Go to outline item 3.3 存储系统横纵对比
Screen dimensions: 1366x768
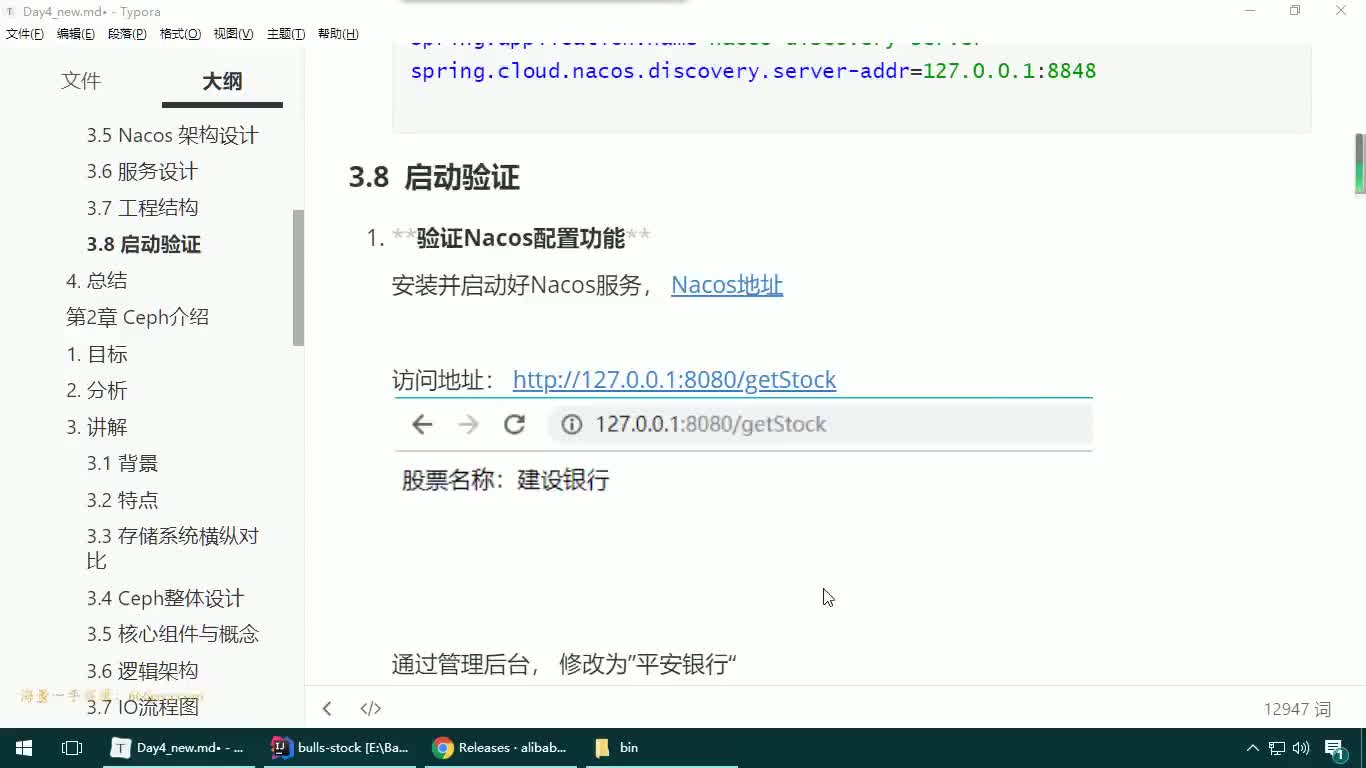click(172, 548)
